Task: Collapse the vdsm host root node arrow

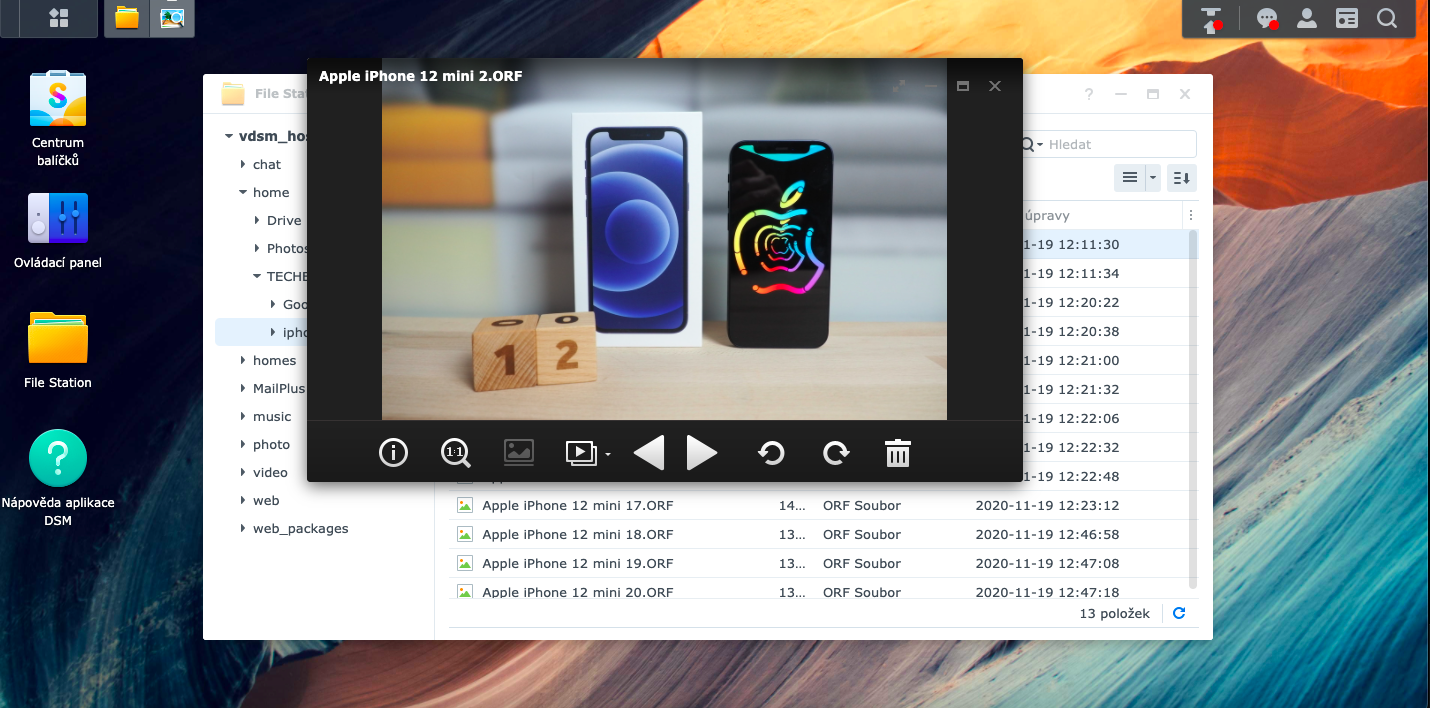Action: (229, 136)
